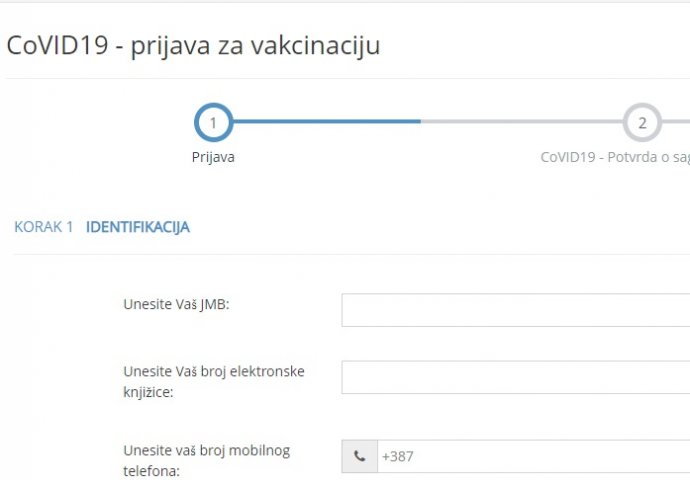Click the top border line above the title
The image size is (690, 480).
click(x=345, y=2)
